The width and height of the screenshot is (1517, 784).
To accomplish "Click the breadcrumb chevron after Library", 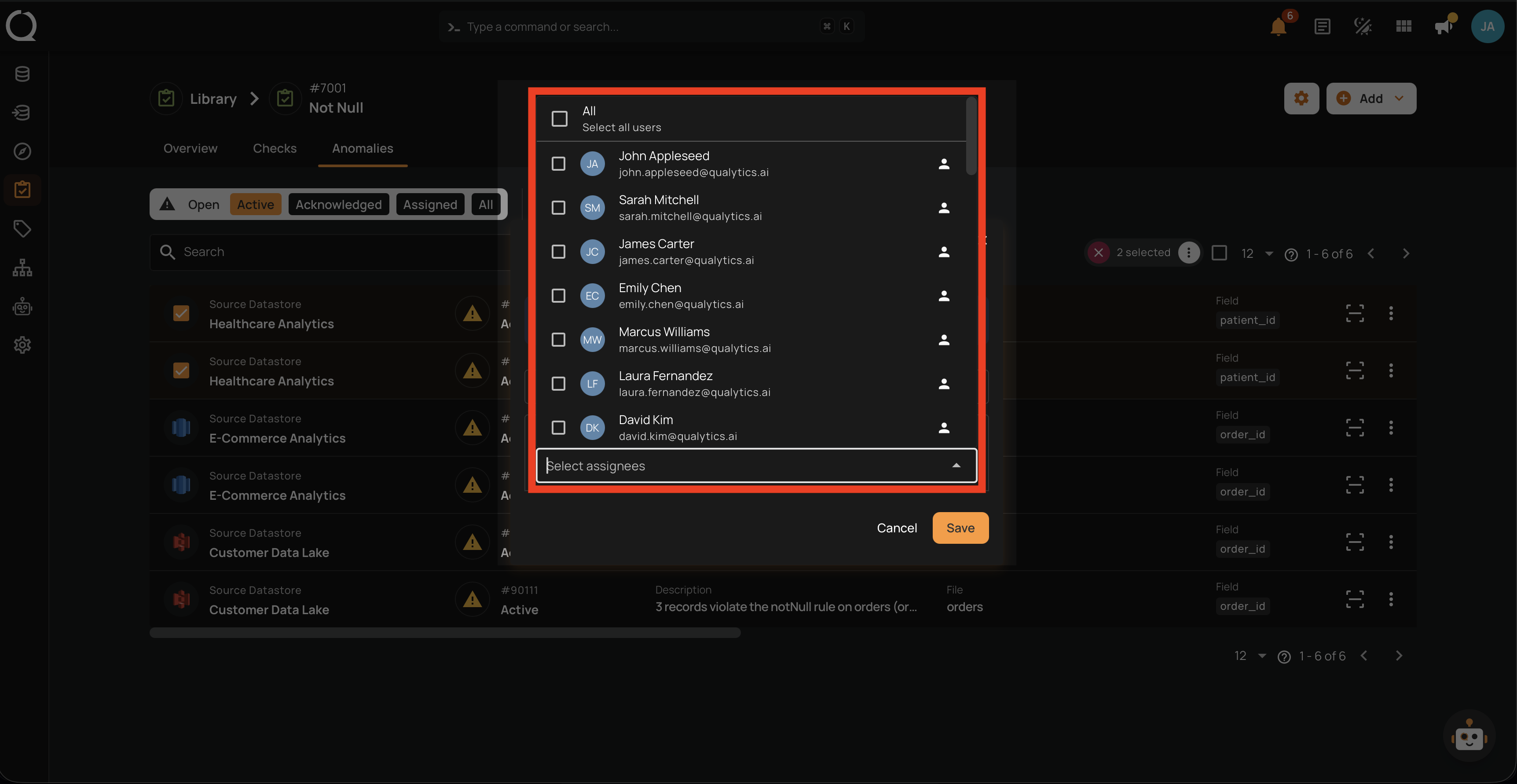I will [x=254, y=99].
